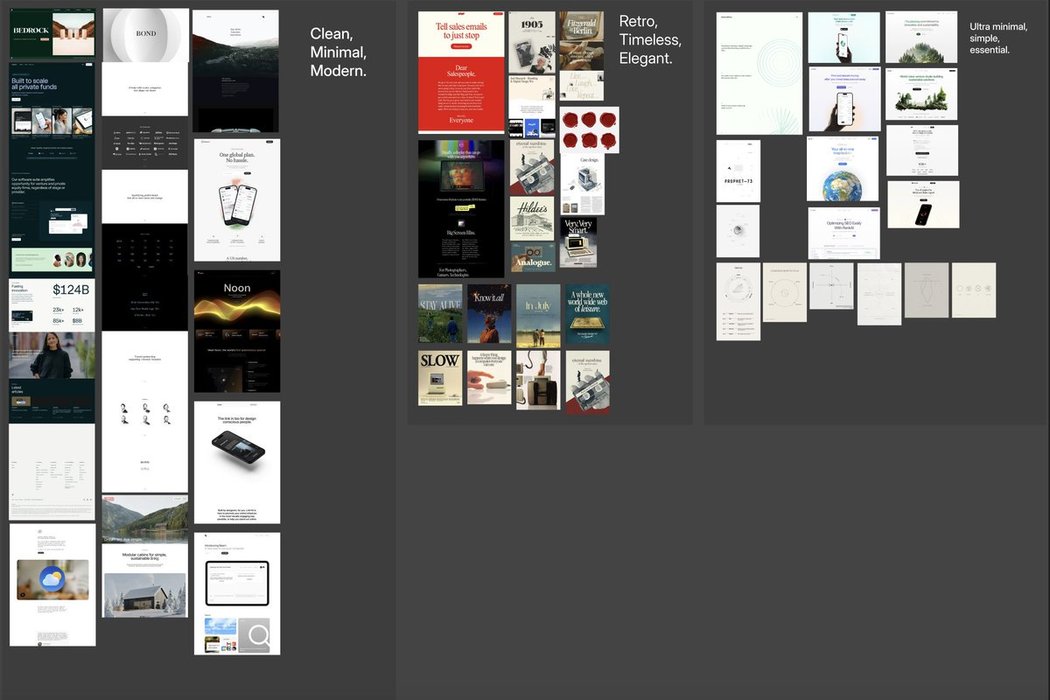Select the $124B statistics card
The width and height of the screenshot is (1050, 700).
52,305
